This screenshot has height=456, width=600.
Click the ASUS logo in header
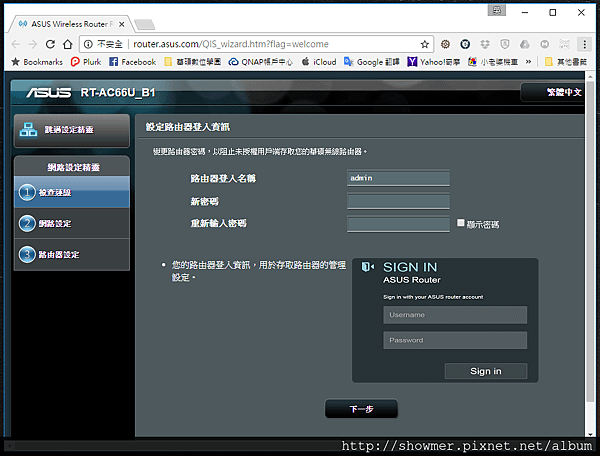pyautogui.click(x=49, y=93)
